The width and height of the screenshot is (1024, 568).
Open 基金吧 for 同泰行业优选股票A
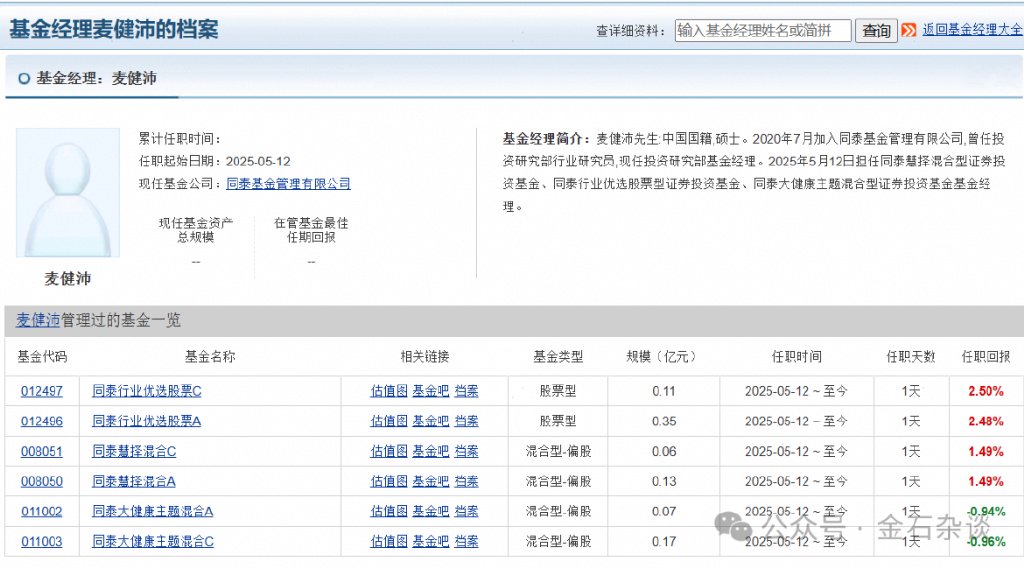(431, 421)
